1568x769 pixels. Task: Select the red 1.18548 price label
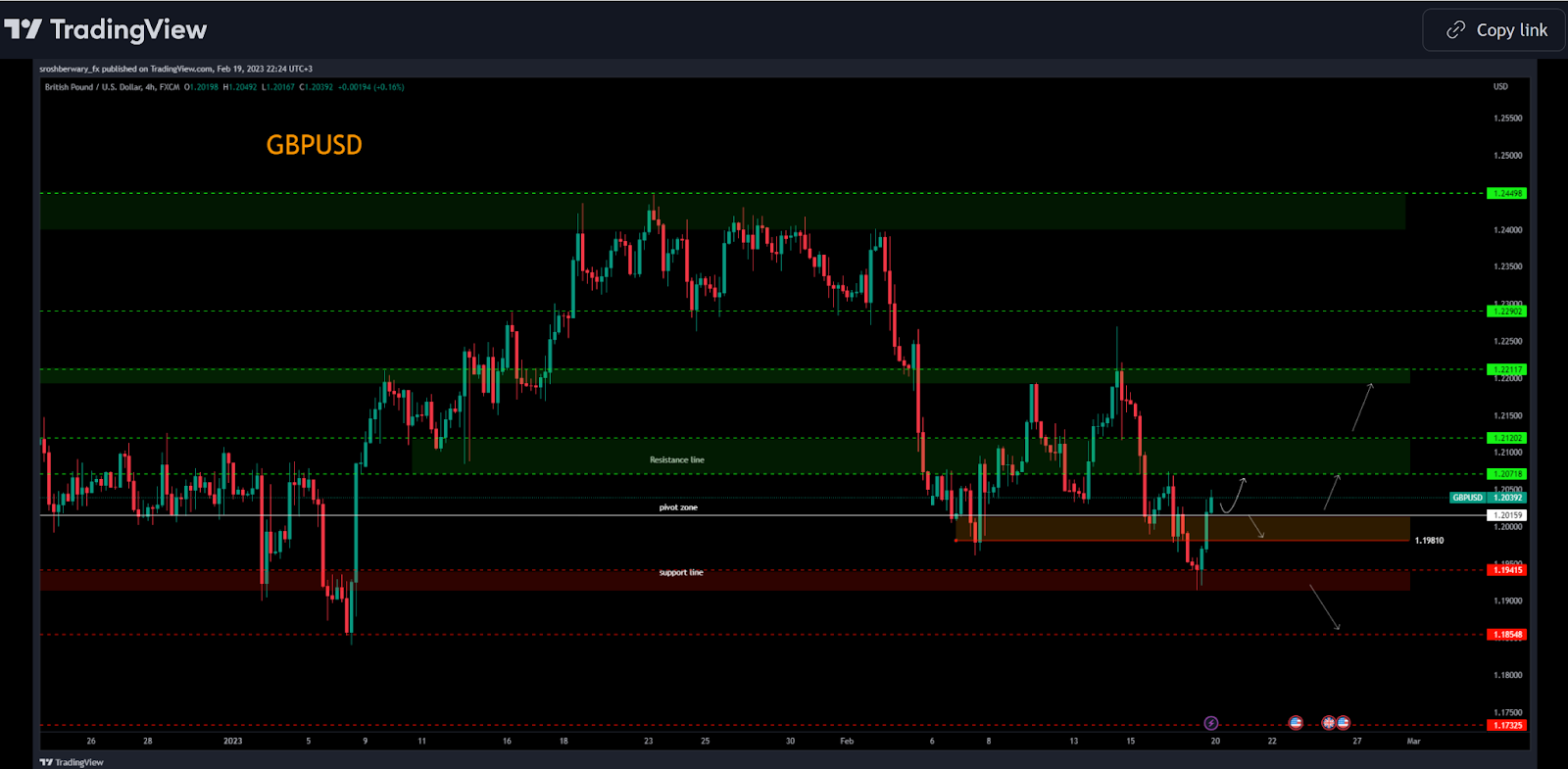(x=1506, y=635)
